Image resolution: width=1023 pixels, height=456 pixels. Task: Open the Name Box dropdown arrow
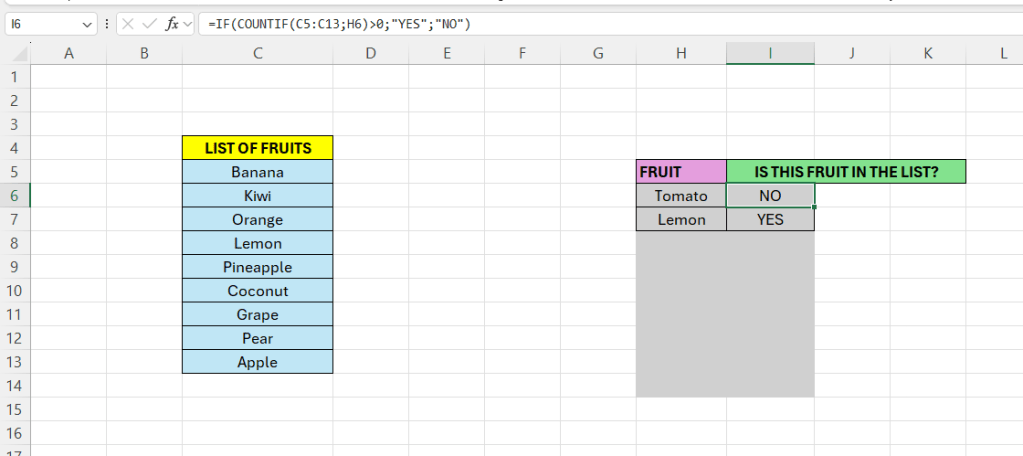88,24
